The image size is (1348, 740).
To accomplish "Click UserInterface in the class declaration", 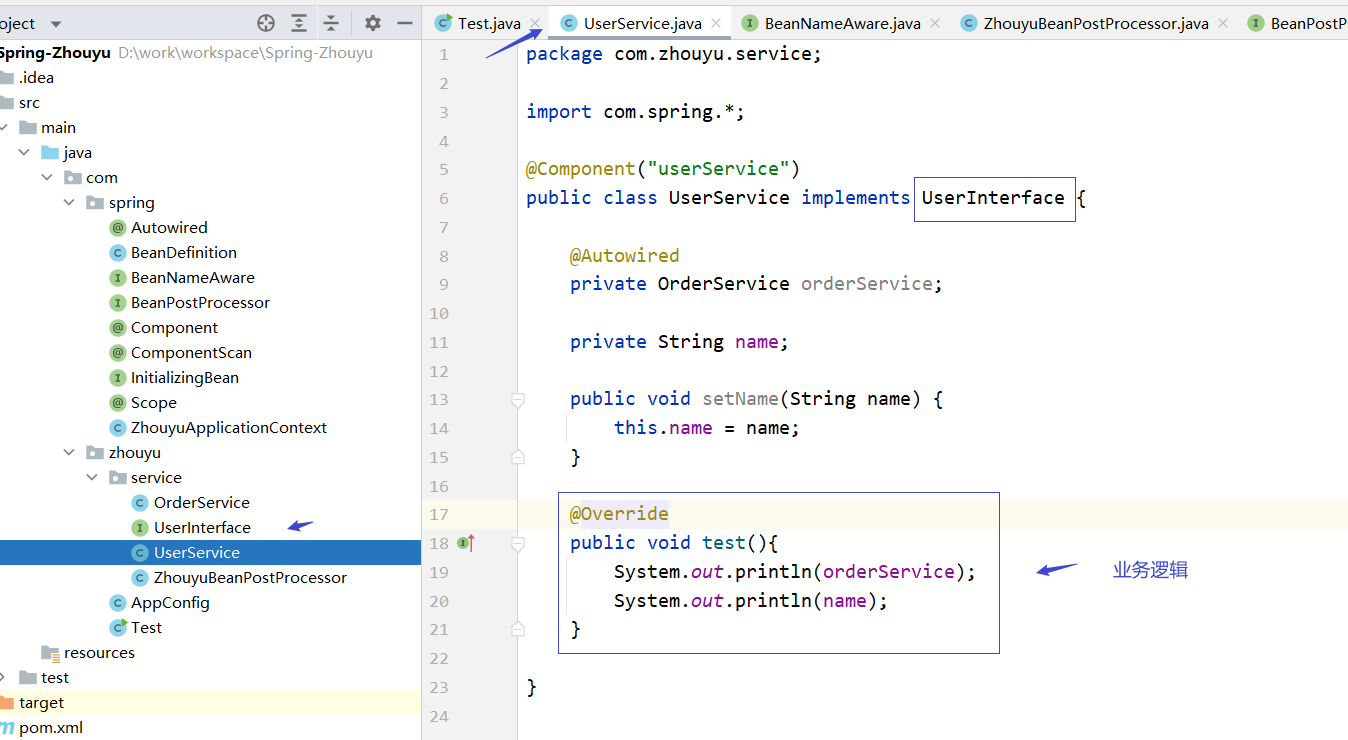I will click(993, 198).
